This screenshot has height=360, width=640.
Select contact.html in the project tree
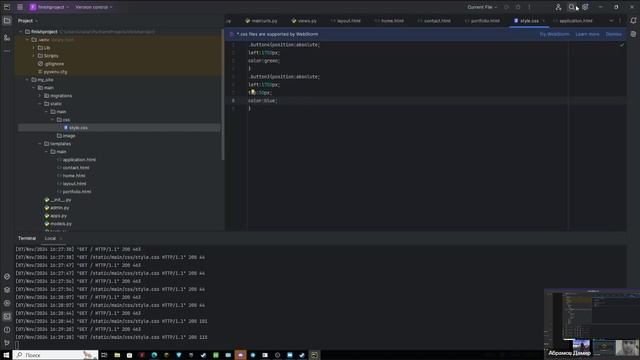tap(73, 168)
